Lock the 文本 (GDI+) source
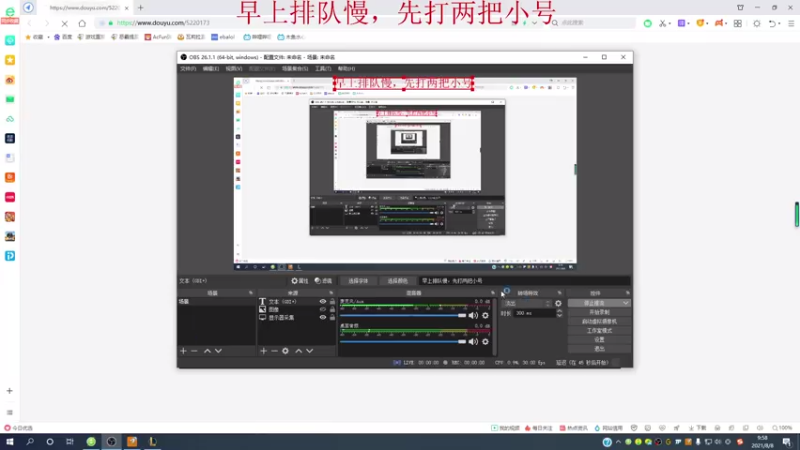 tap(332, 302)
